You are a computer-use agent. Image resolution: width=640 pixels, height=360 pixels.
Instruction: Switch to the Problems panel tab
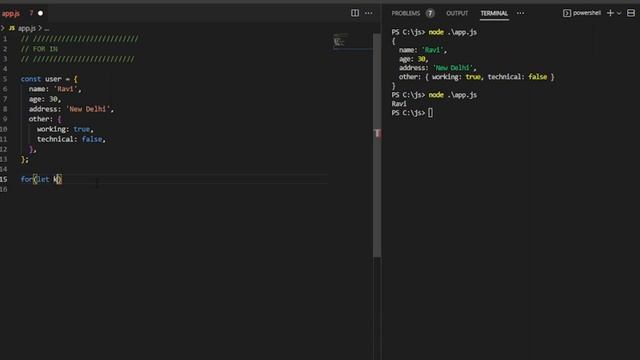point(406,13)
